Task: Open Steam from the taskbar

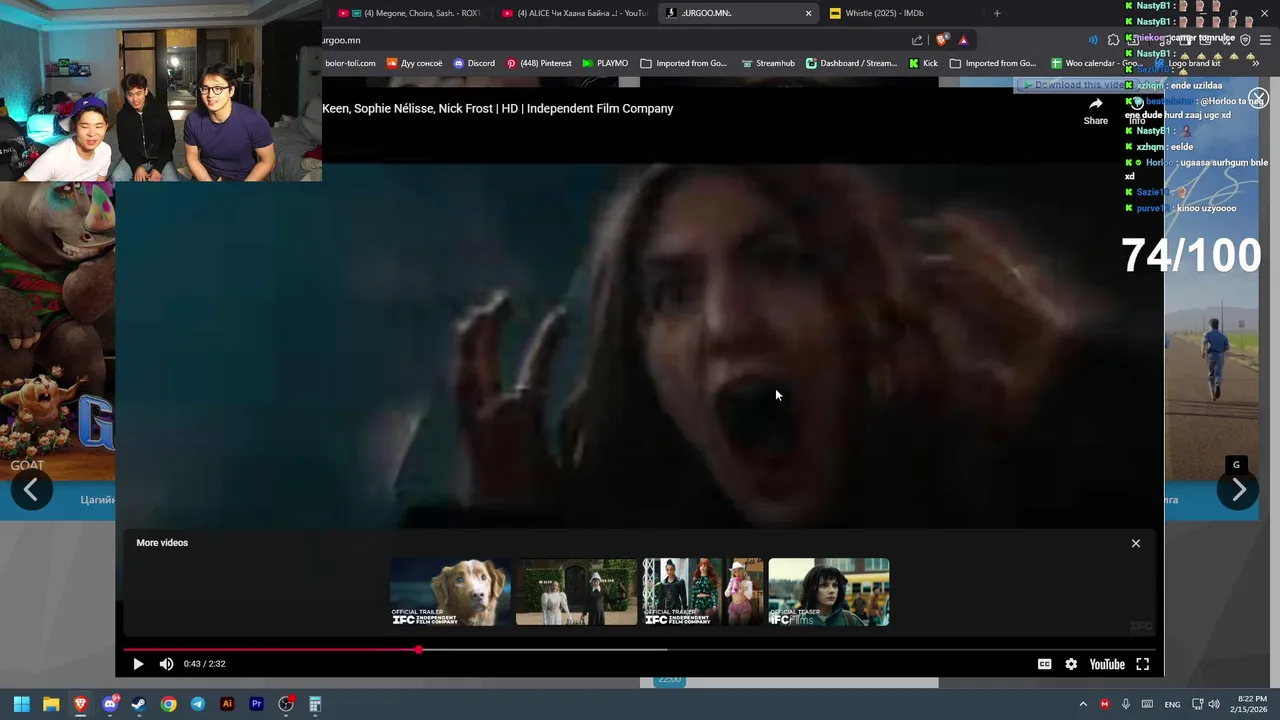Action: [x=139, y=704]
